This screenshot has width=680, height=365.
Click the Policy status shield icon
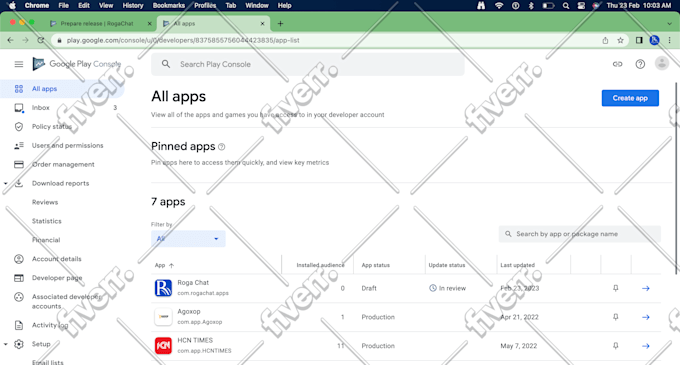[19, 127]
